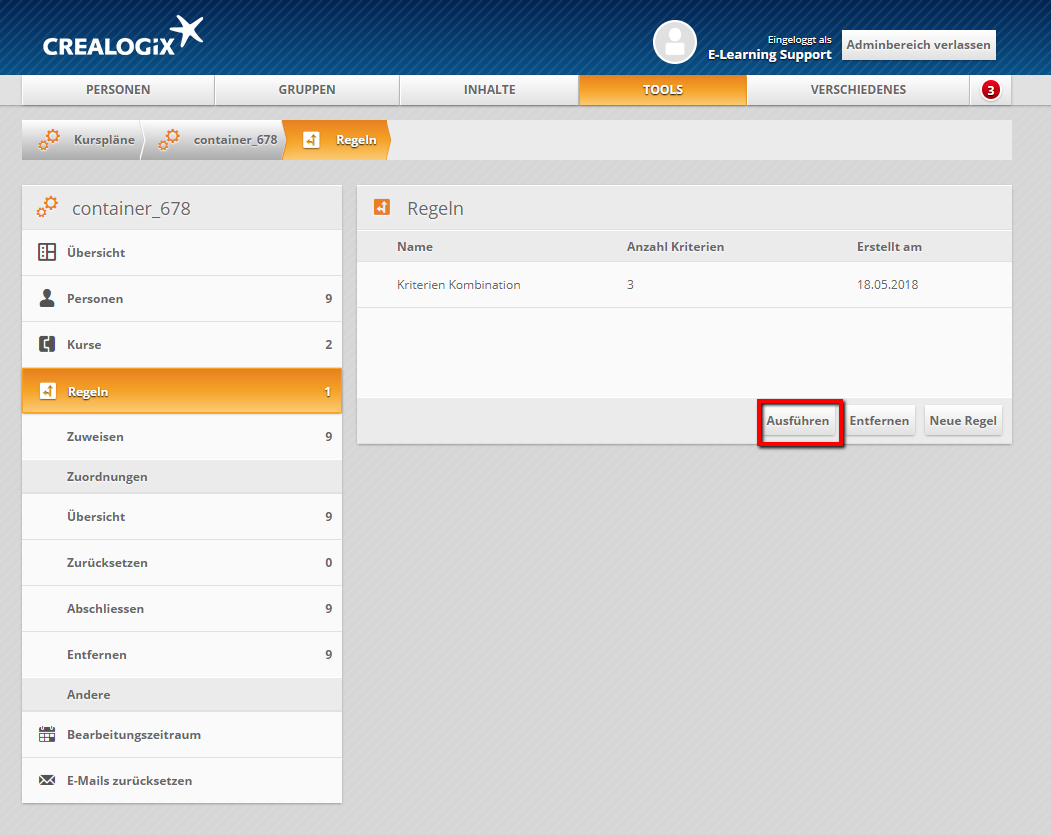This screenshot has height=835, width=1051.
Task: Open Zuweisen in the sidebar
Action: tap(95, 437)
